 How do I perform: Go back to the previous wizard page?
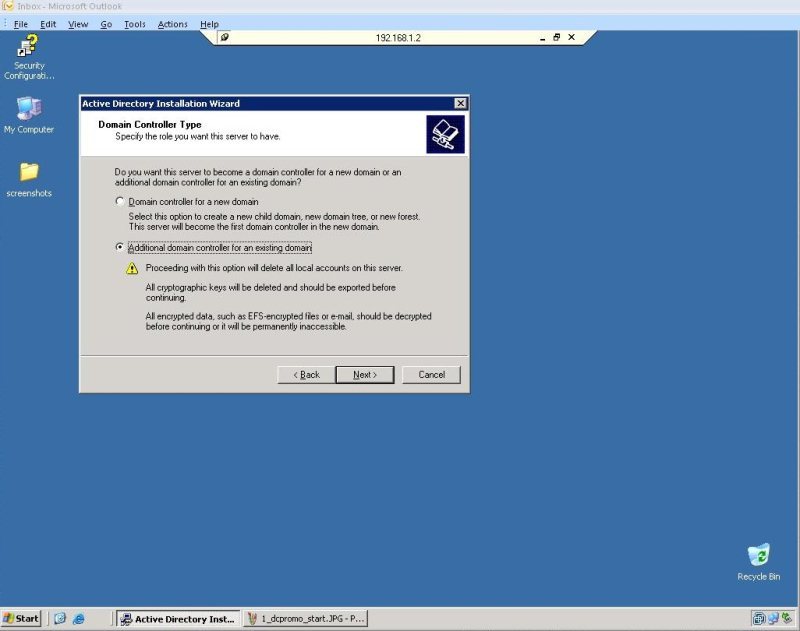[x=306, y=375]
